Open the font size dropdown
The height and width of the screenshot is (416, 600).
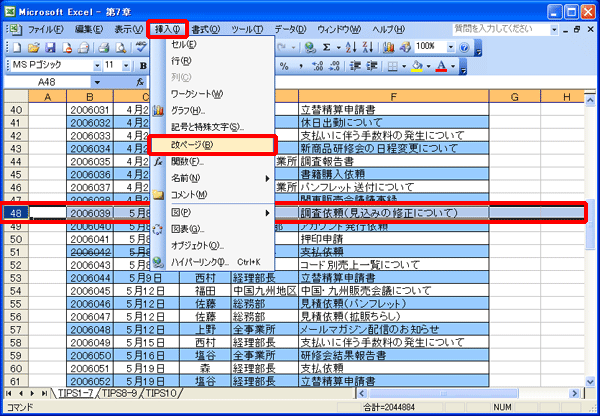126,66
